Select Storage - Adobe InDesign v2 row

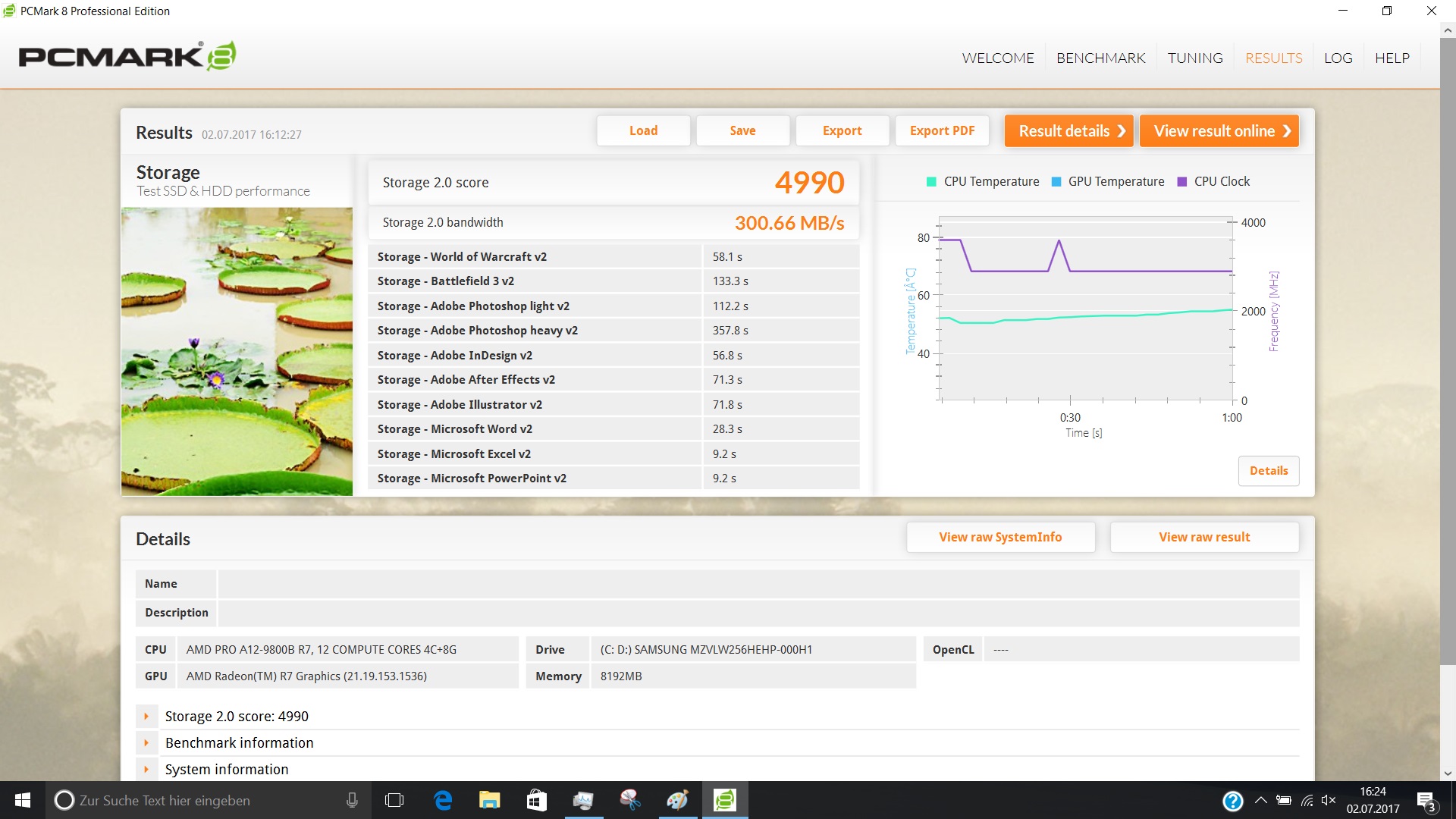[613, 355]
